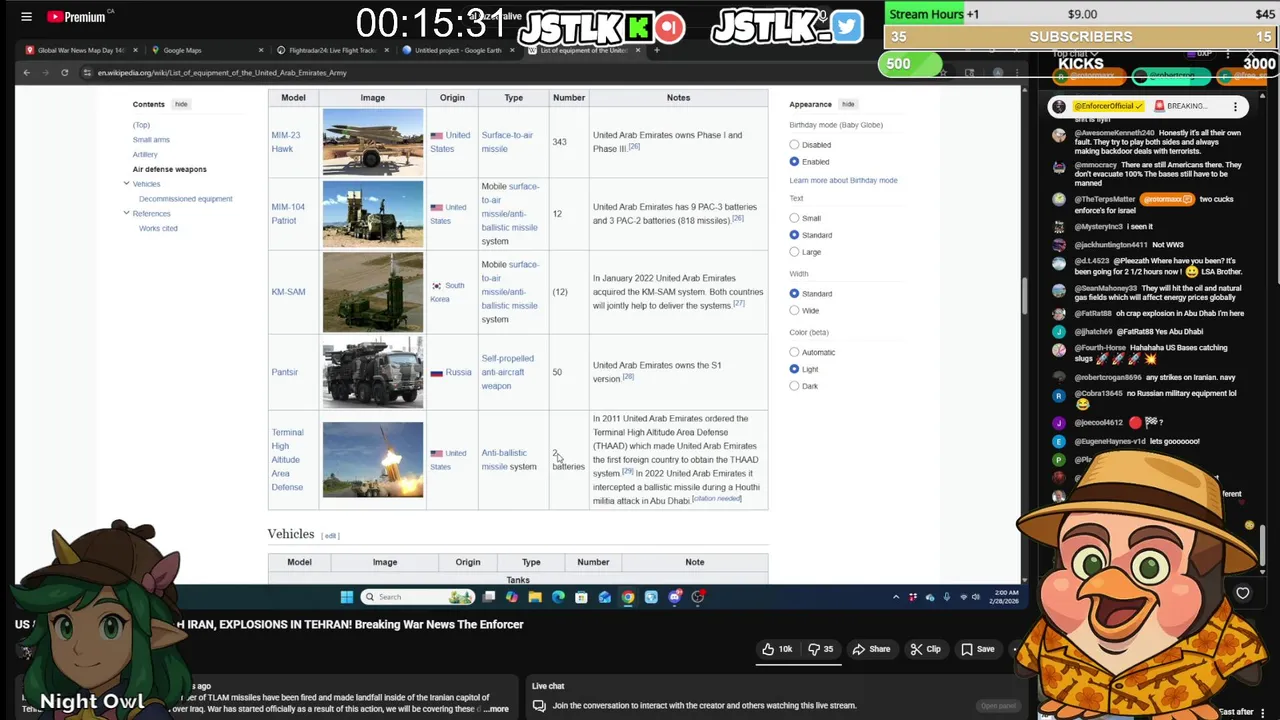Edit the Vehicles section

tap(330, 536)
